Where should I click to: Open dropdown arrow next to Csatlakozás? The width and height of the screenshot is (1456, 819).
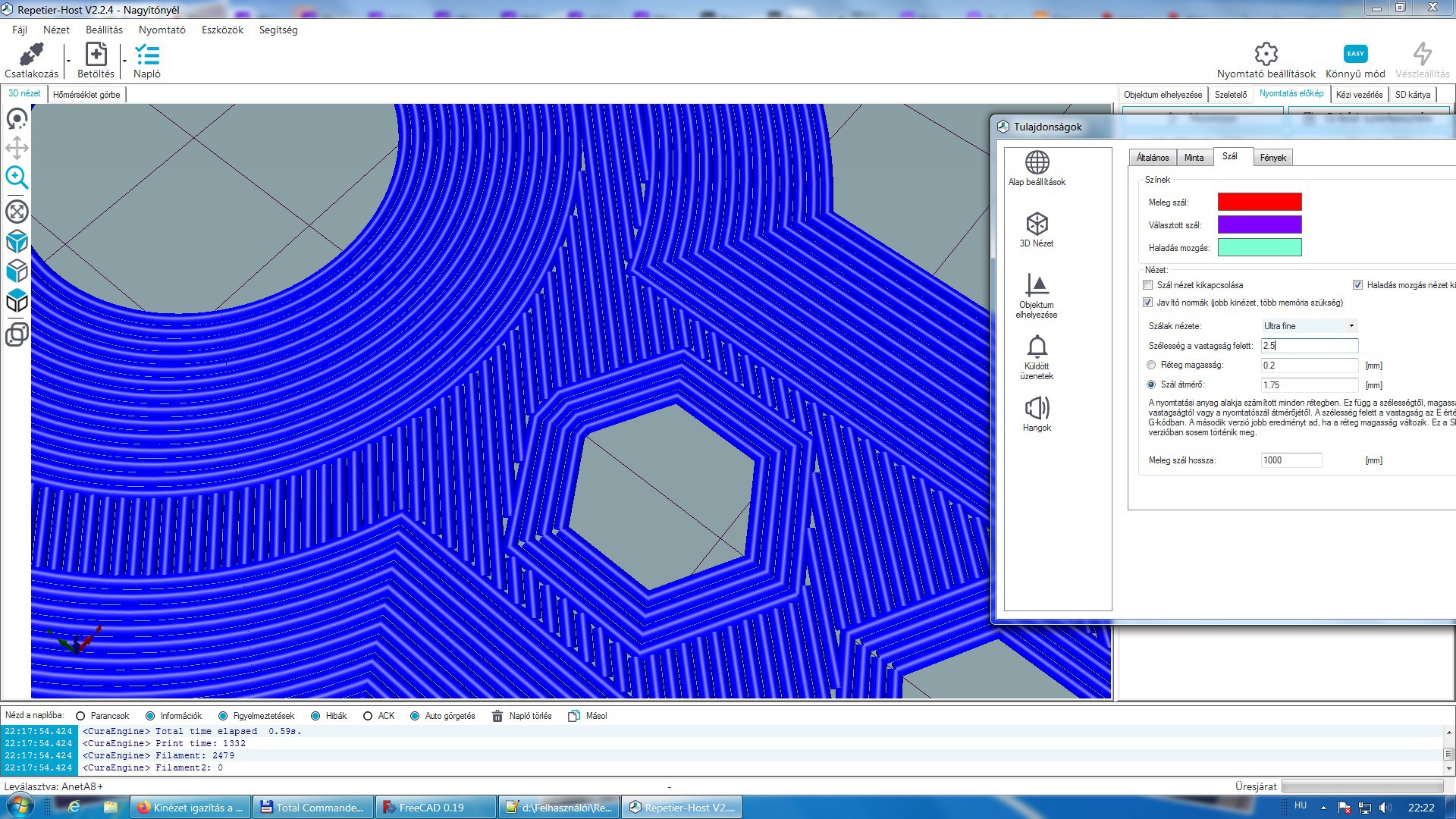click(68, 61)
